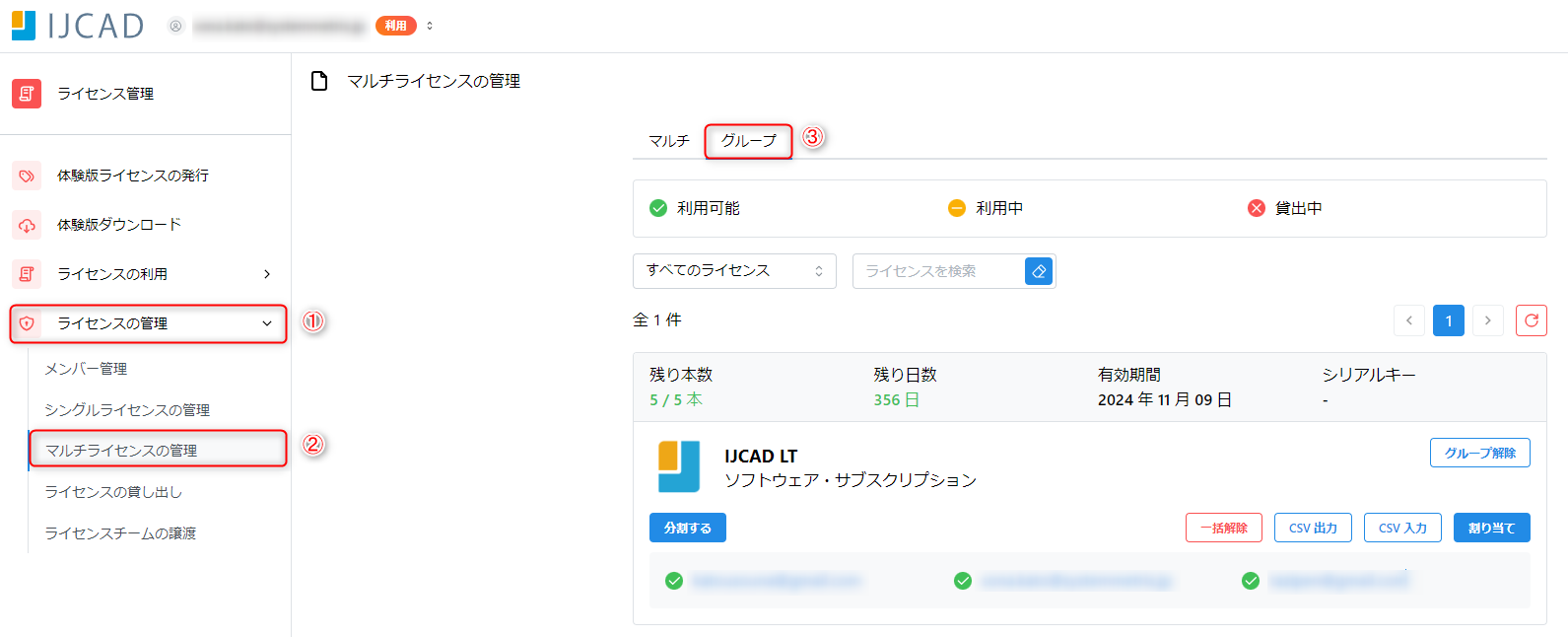Switch to the グループ tab
1568x637 pixels.
[x=748, y=141]
